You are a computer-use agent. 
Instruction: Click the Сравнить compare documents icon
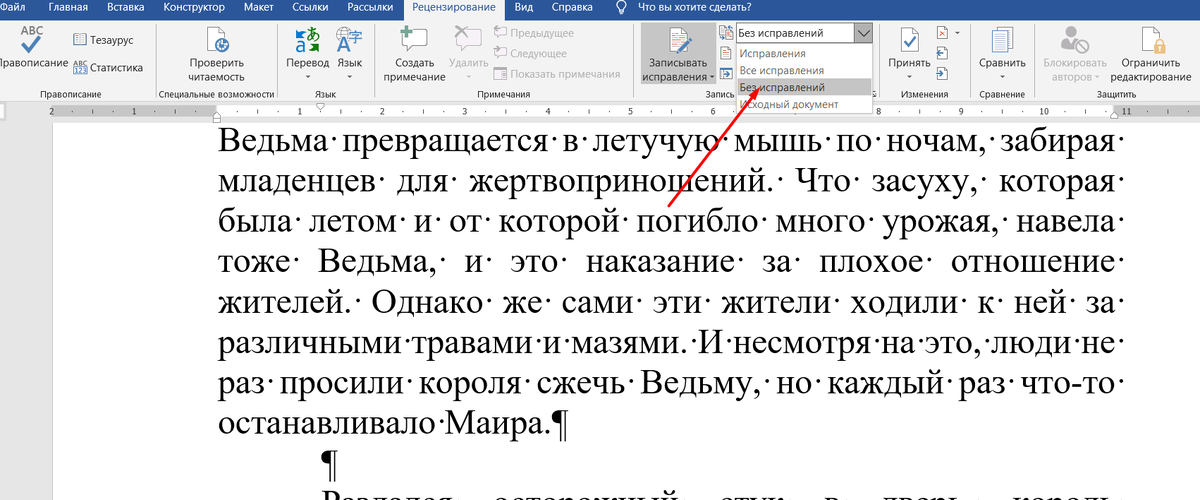[x=1001, y=40]
